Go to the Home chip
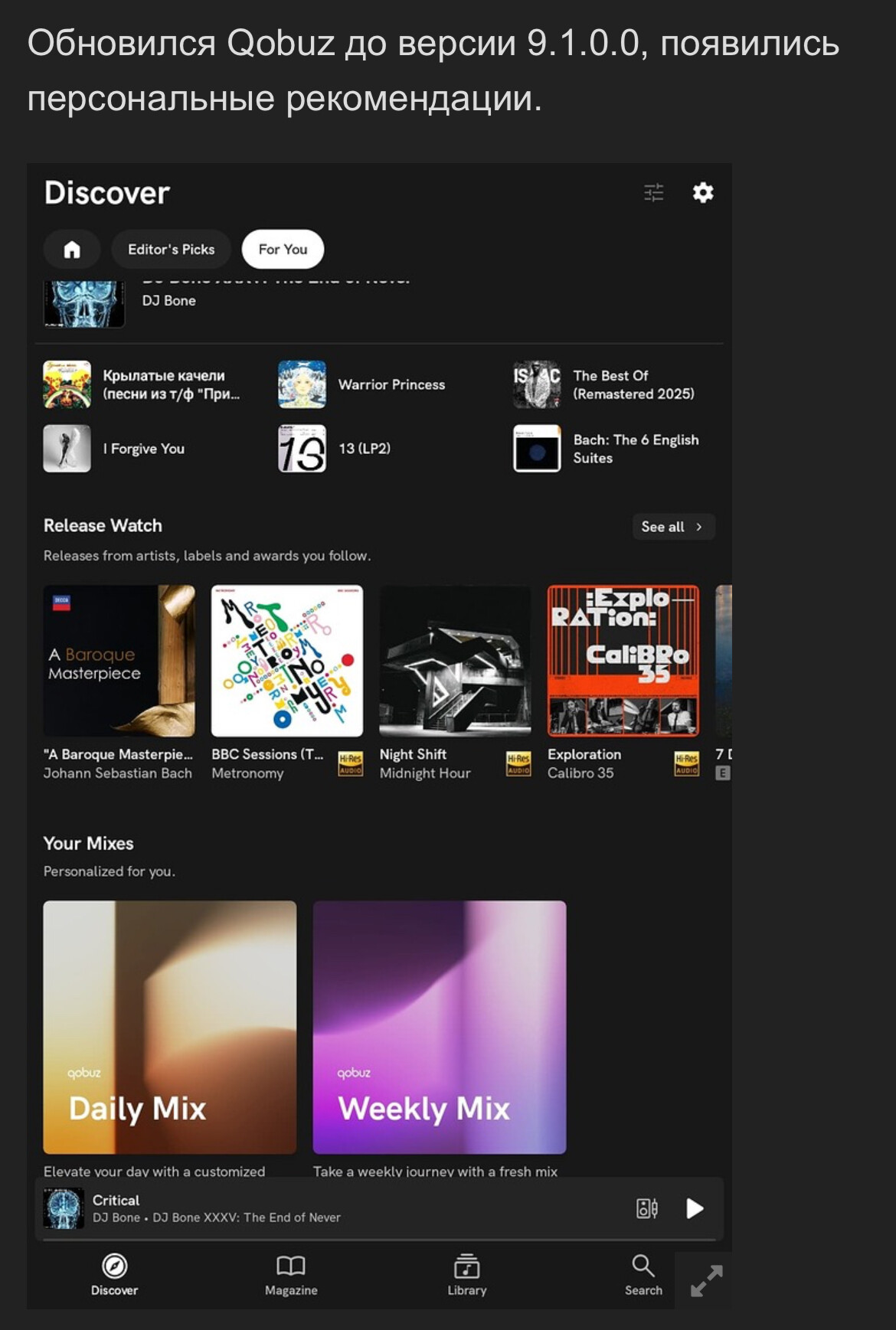This screenshot has height=1330, width=896. tap(72, 249)
